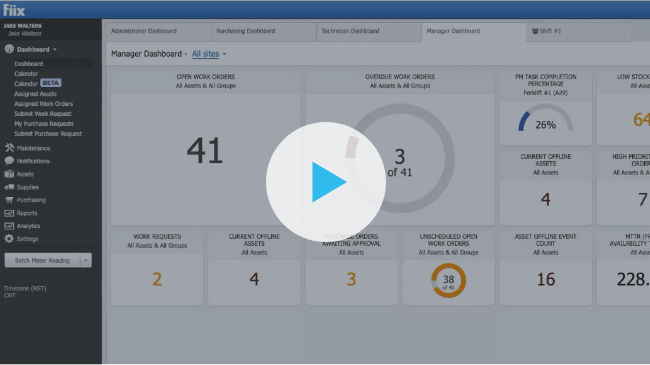This screenshot has height=365, width=650.
Task: Open Submit Work Request
Action: (x=43, y=114)
